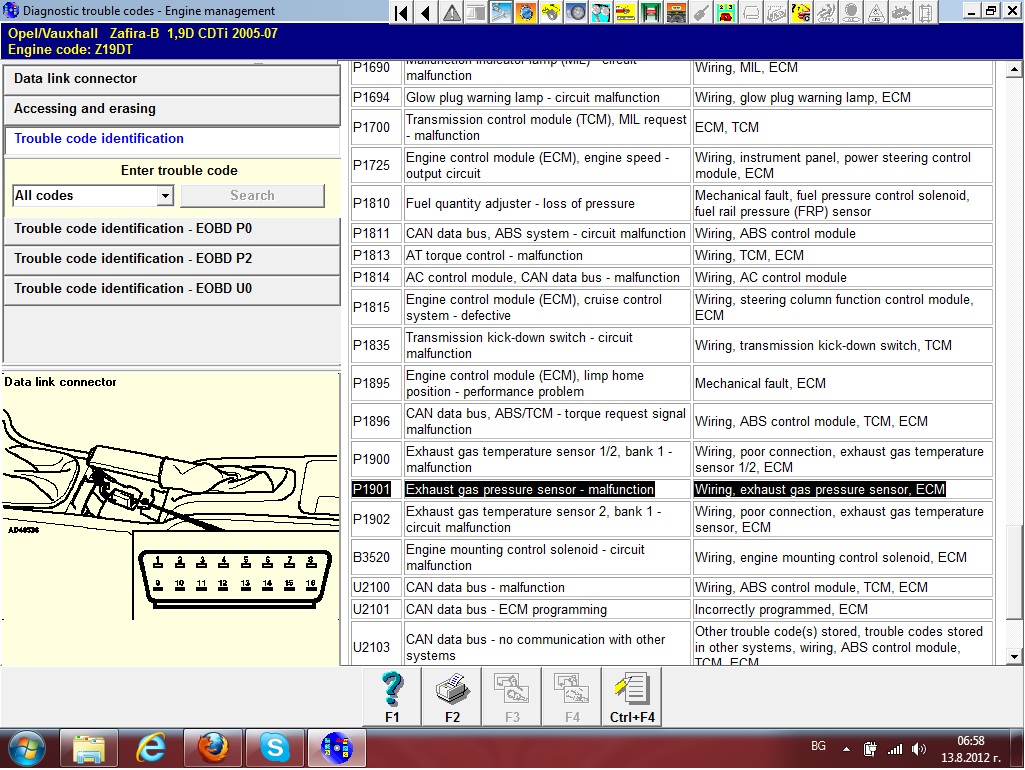1025x770 pixels.
Task: Expand the Accessing and erasing section
Action: pyautogui.click(x=172, y=109)
